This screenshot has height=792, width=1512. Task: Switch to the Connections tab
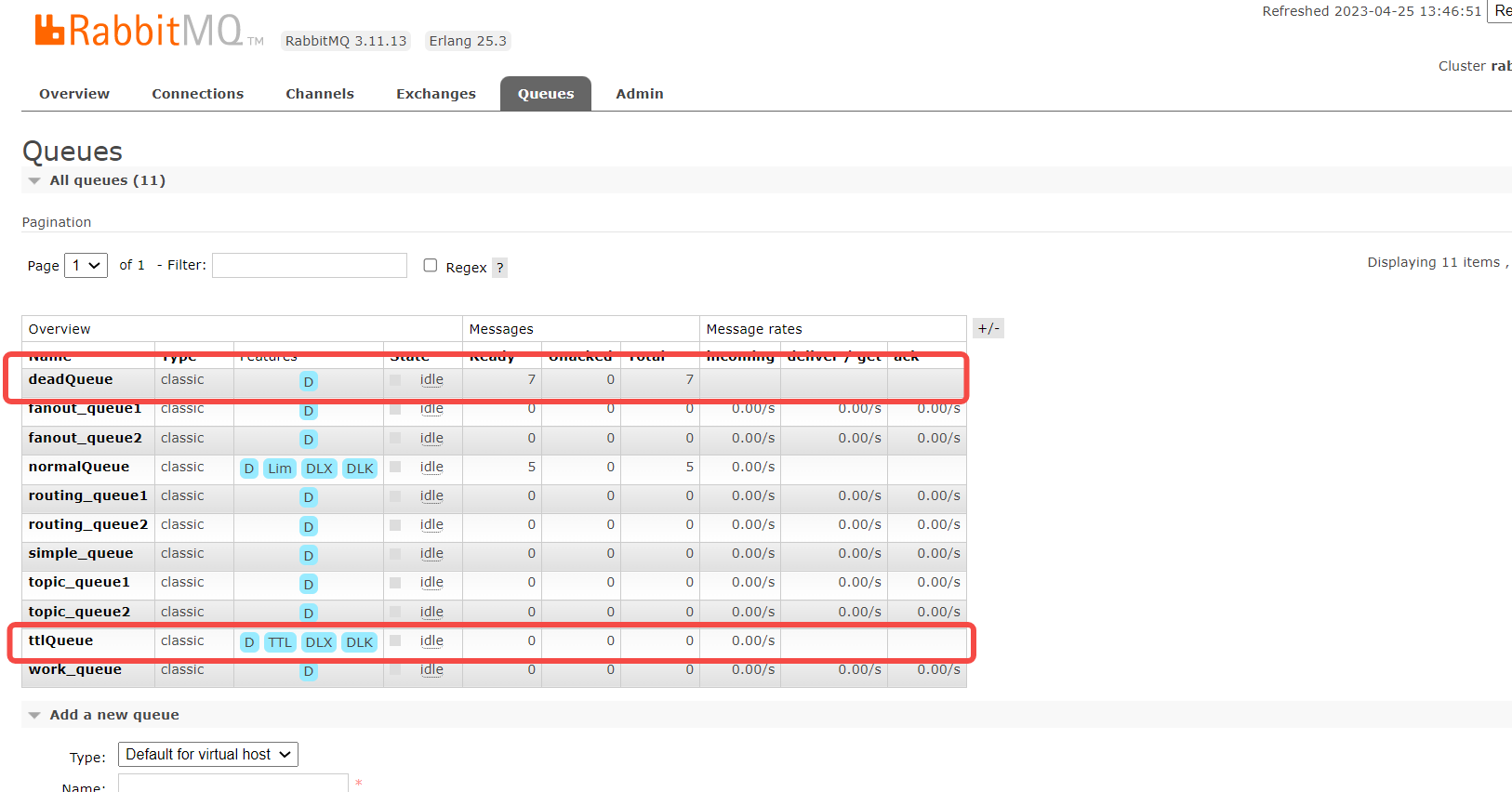[198, 94]
